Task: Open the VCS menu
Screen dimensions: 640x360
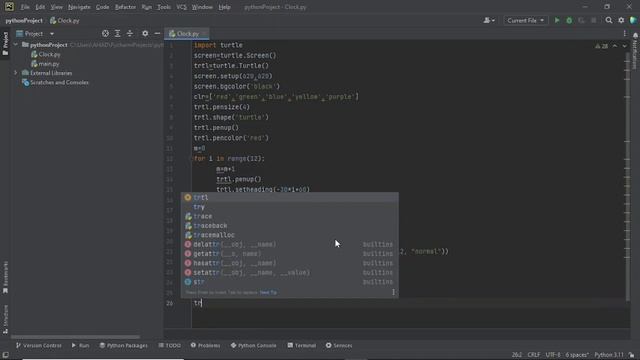Action: (x=181, y=7)
